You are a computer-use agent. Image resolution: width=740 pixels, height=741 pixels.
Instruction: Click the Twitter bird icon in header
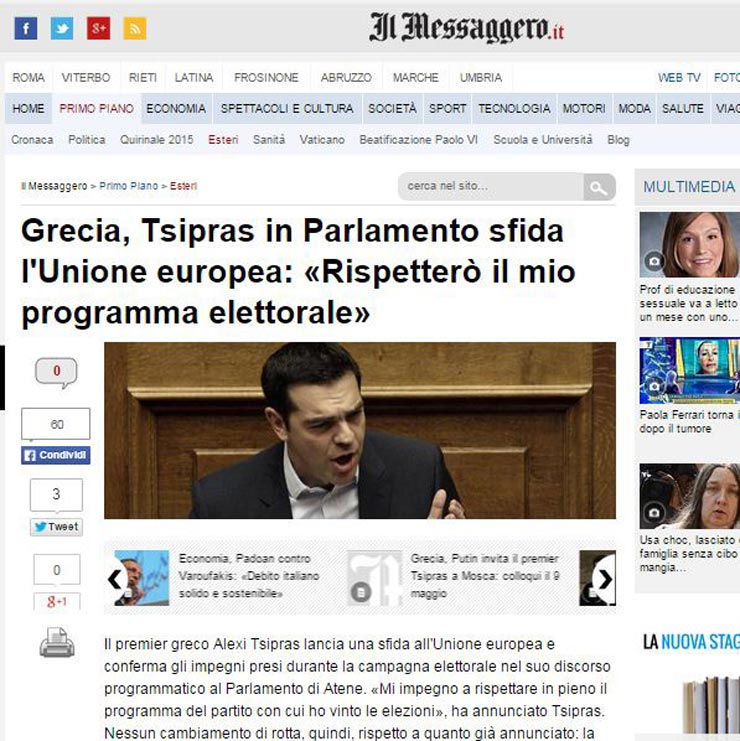(x=62, y=28)
